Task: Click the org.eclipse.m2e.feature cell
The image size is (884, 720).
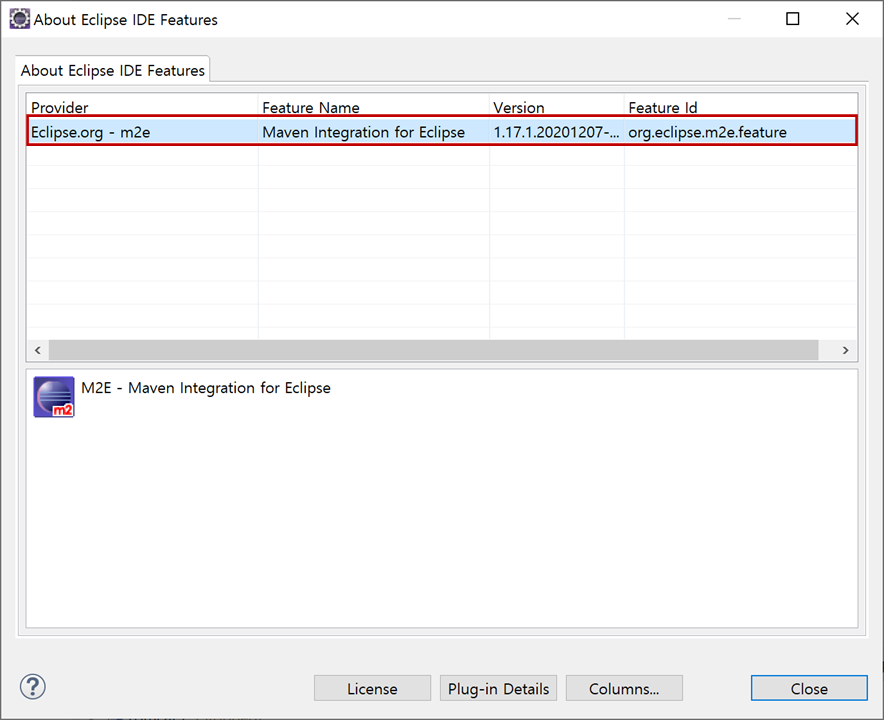Action: tap(740, 132)
